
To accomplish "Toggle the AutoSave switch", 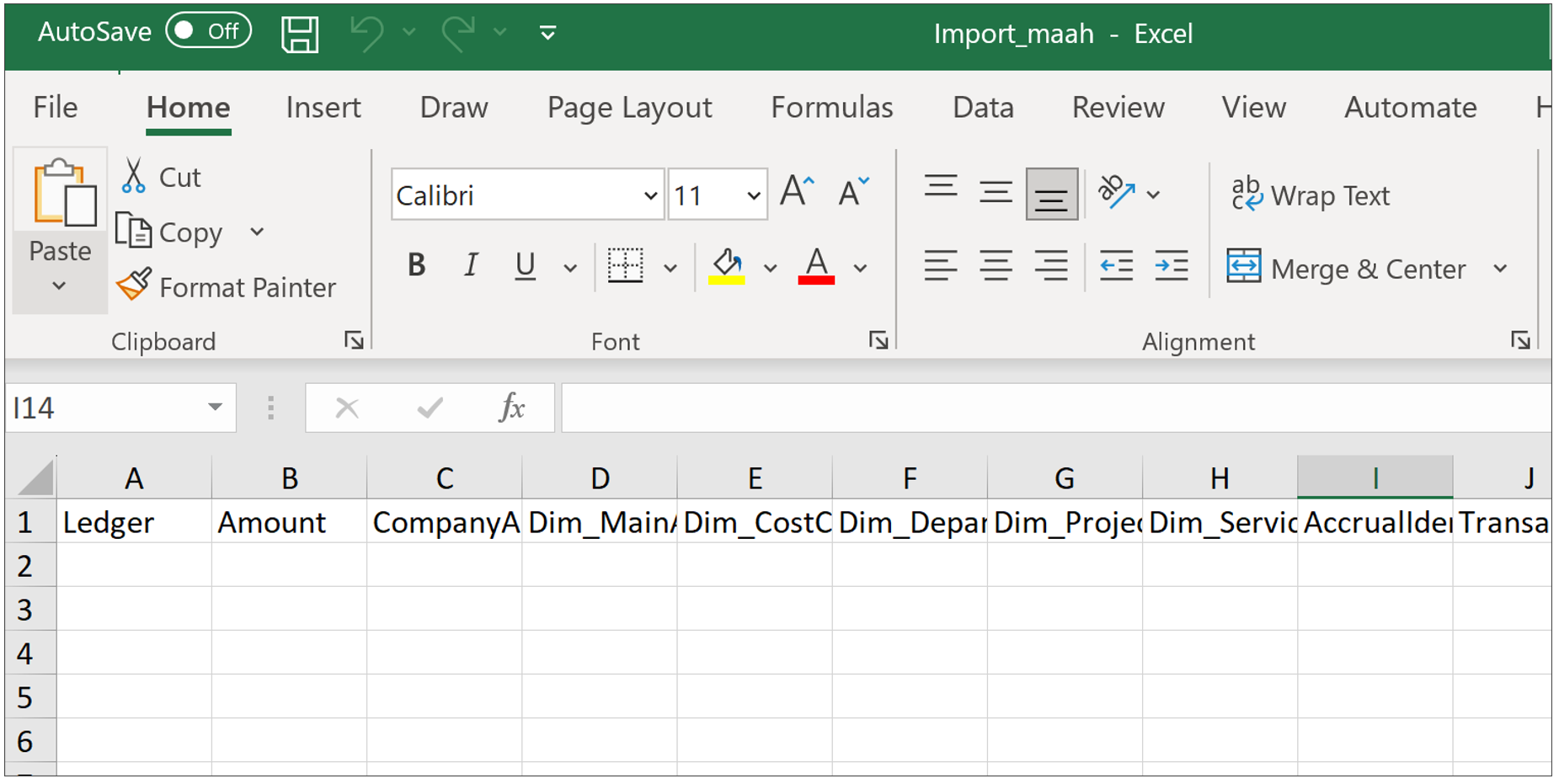I will pos(208,31).
